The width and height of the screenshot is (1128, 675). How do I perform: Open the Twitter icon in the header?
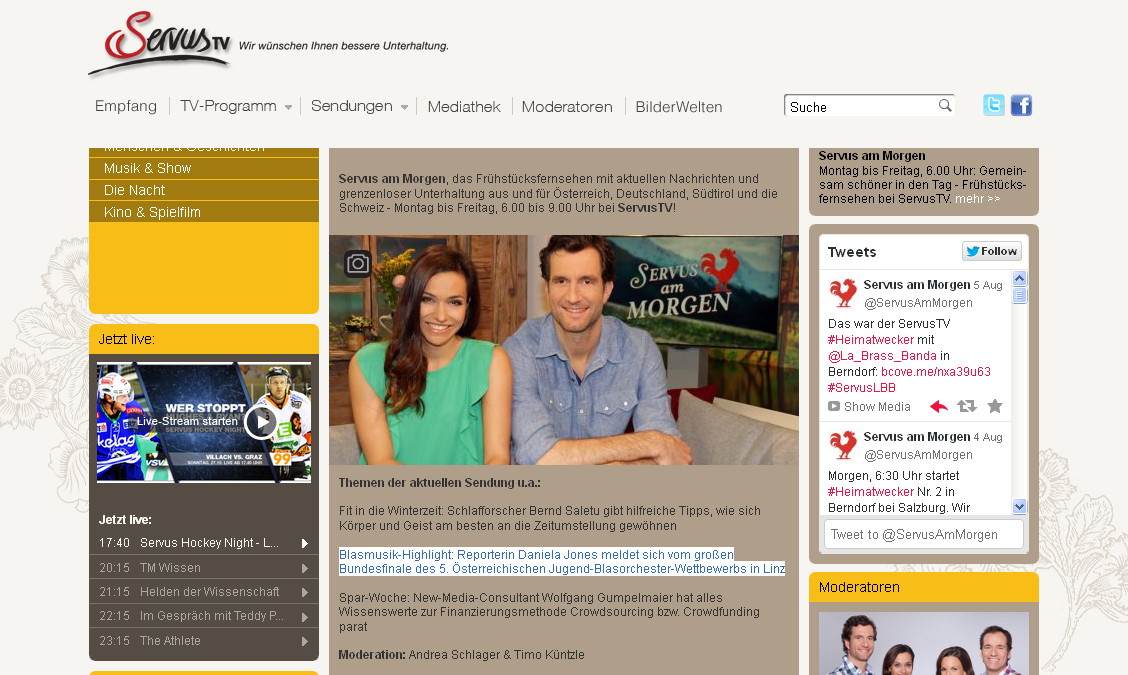pos(993,105)
